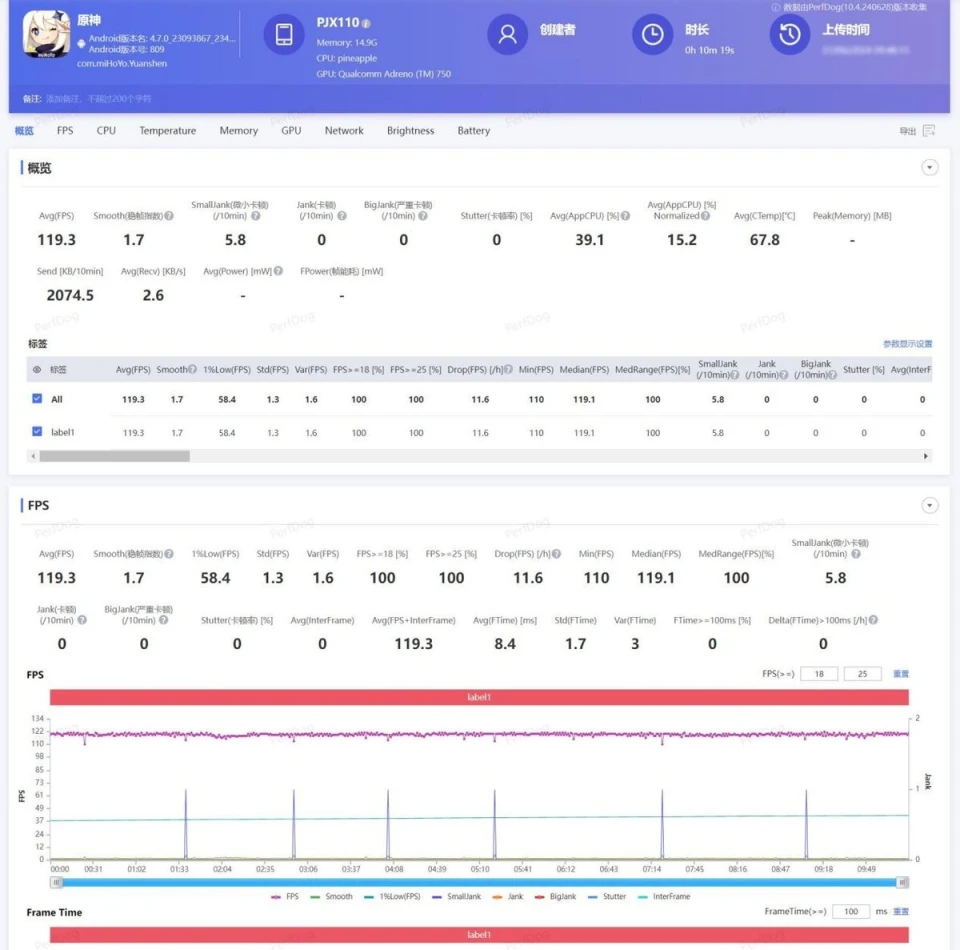Image resolution: width=960 pixels, height=950 pixels.
Task: Open 参数显示设置 parameter display settings
Action: pyautogui.click(x=907, y=344)
